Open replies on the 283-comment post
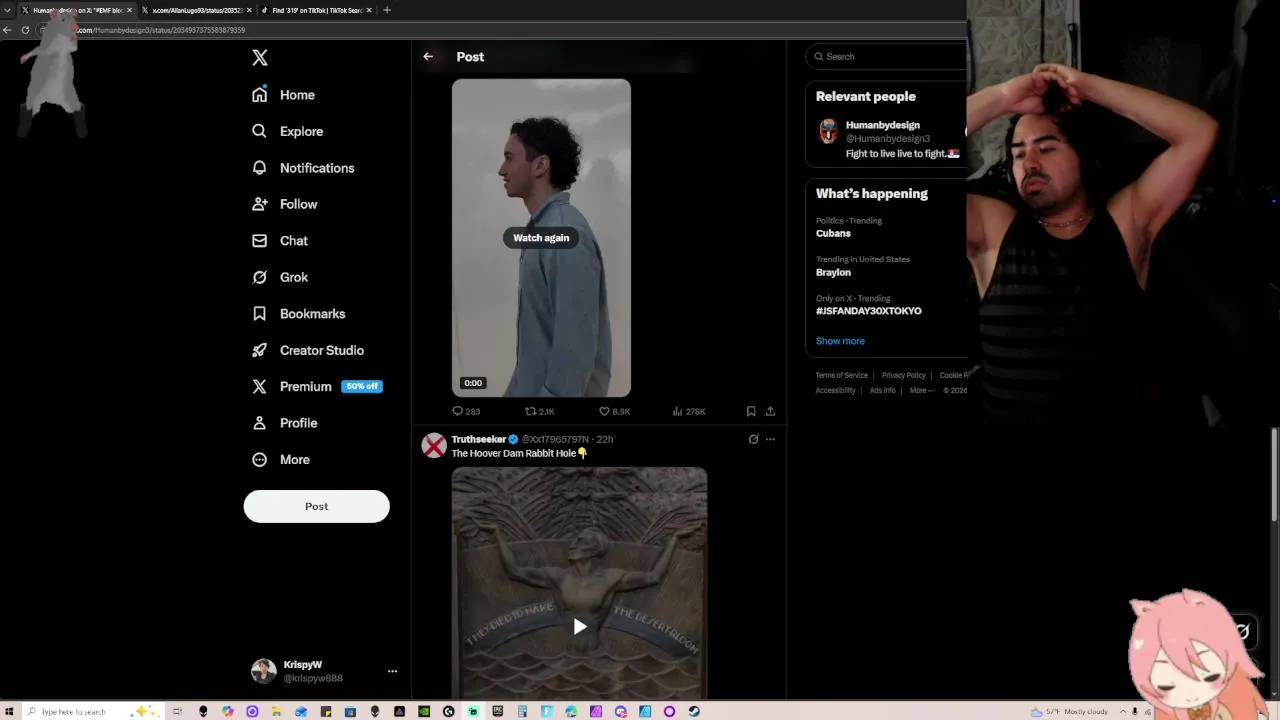Viewport: 1280px width, 720px height. pos(466,411)
